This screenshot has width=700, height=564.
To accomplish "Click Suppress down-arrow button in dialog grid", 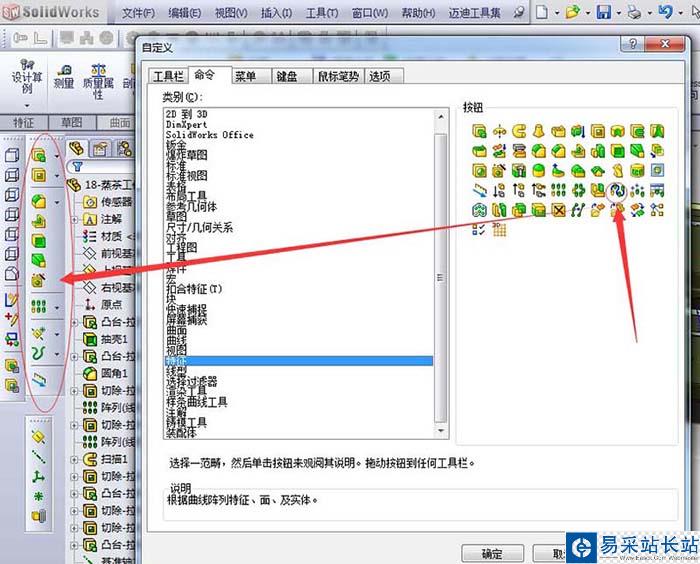I will coord(499,191).
